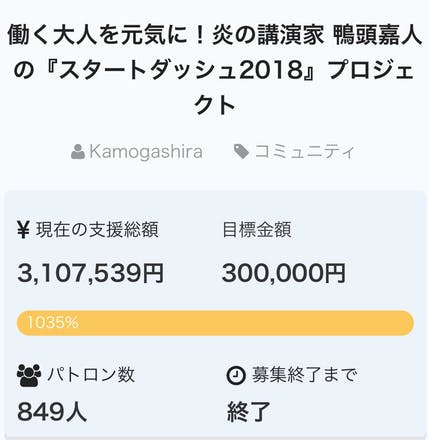
Task: Click the 1035% percentage label
Action: click(53, 323)
